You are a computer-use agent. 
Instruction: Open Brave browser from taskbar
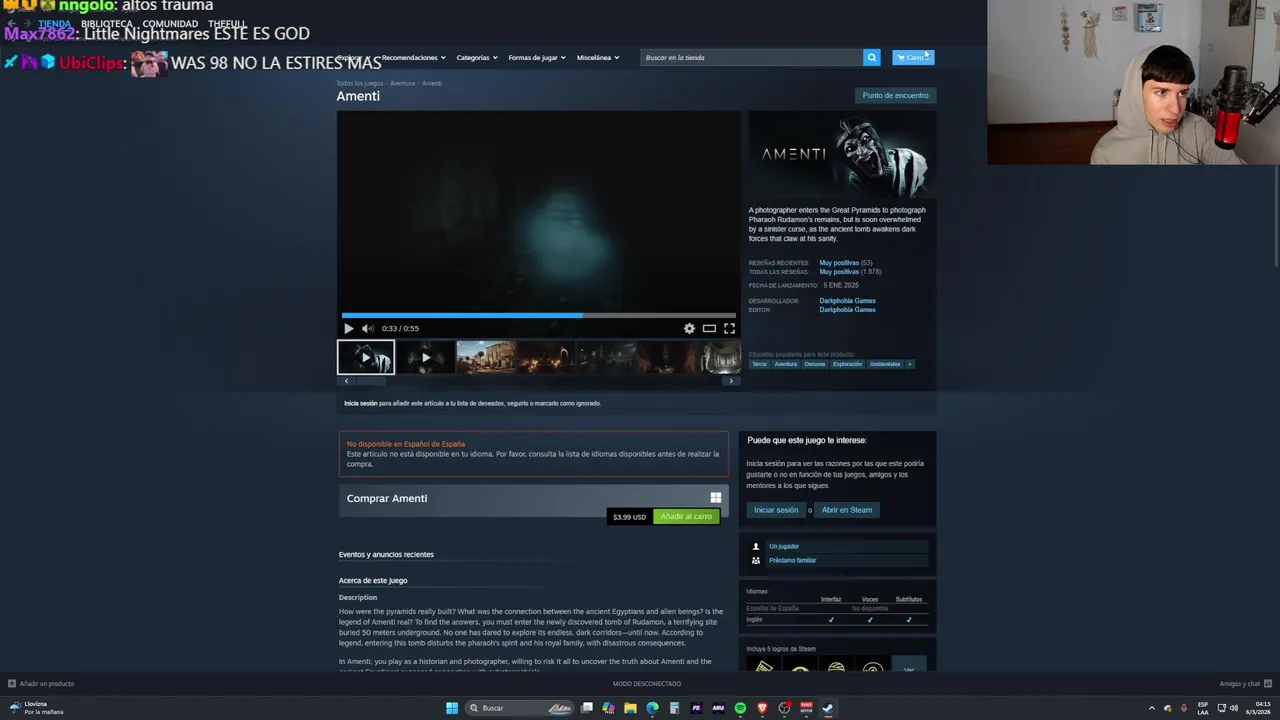click(x=762, y=708)
